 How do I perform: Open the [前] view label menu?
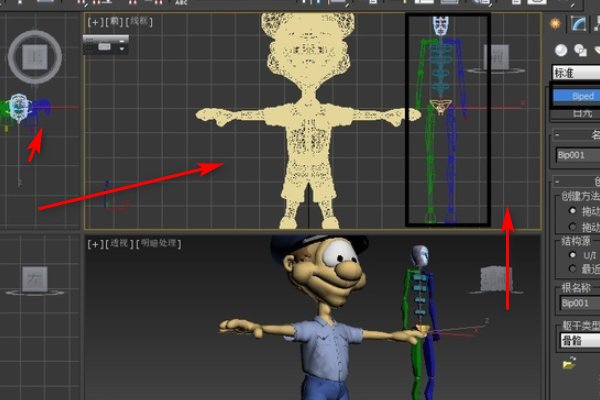[114, 22]
